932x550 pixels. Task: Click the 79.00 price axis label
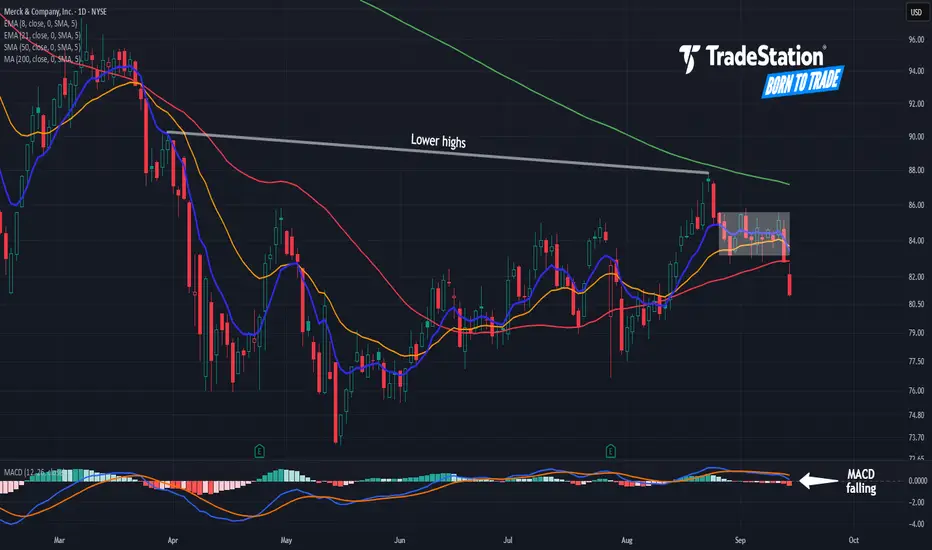[x=916, y=332]
